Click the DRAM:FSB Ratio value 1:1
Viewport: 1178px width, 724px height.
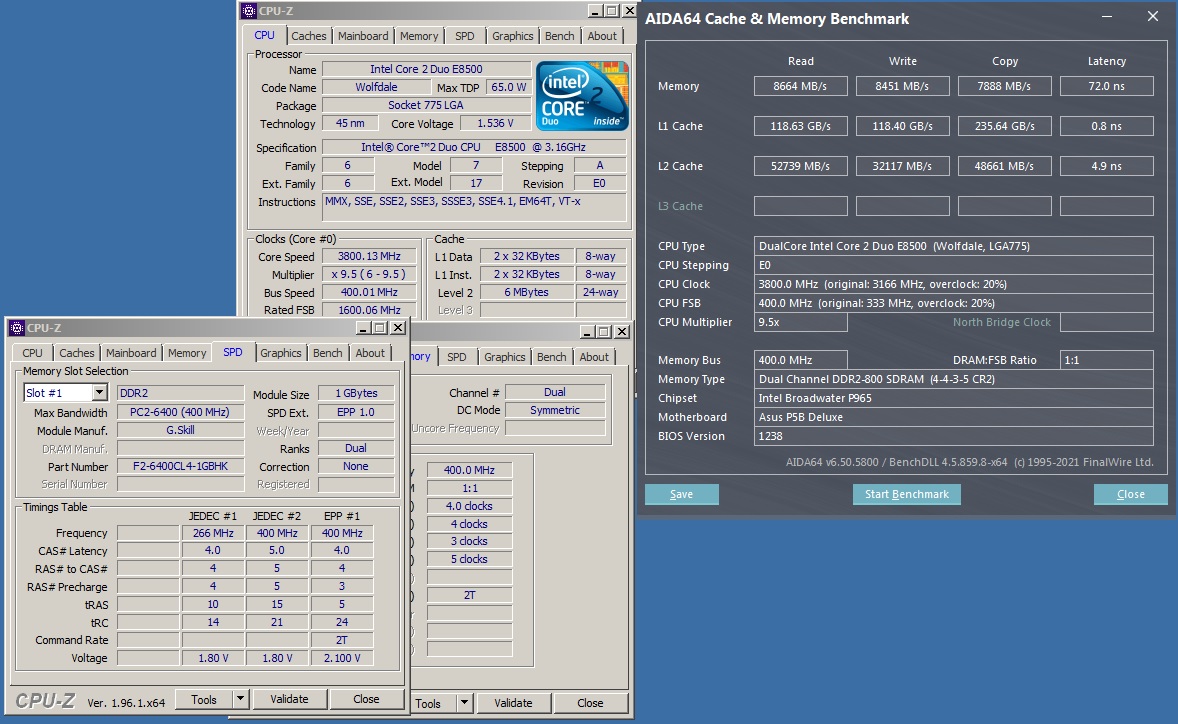(1107, 360)
